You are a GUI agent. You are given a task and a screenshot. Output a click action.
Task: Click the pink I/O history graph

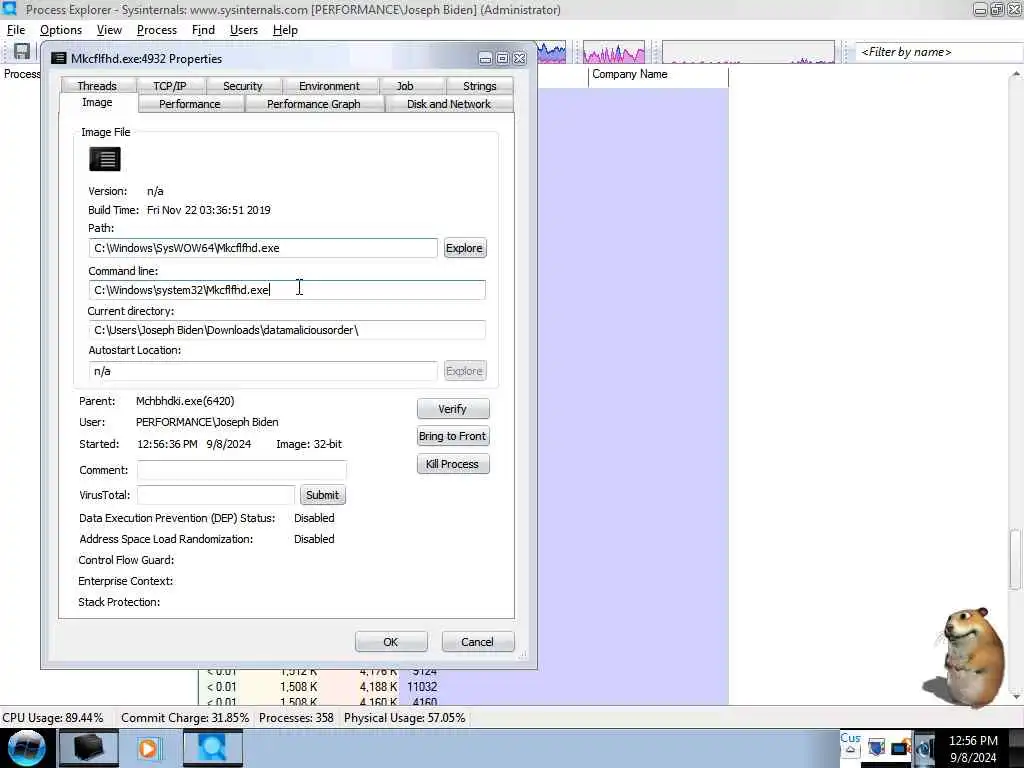click(x=613, y=52)
